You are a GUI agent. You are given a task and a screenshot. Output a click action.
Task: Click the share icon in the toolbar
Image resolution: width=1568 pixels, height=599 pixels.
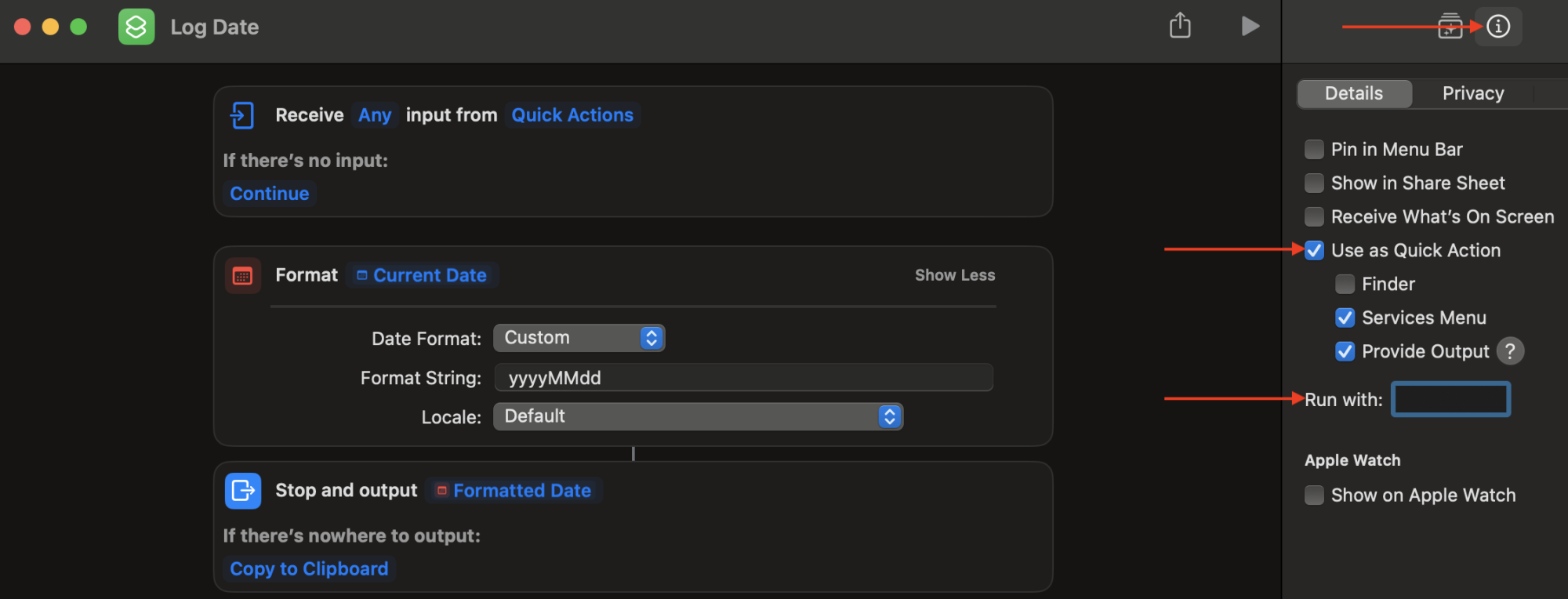tap(1180, 26)
